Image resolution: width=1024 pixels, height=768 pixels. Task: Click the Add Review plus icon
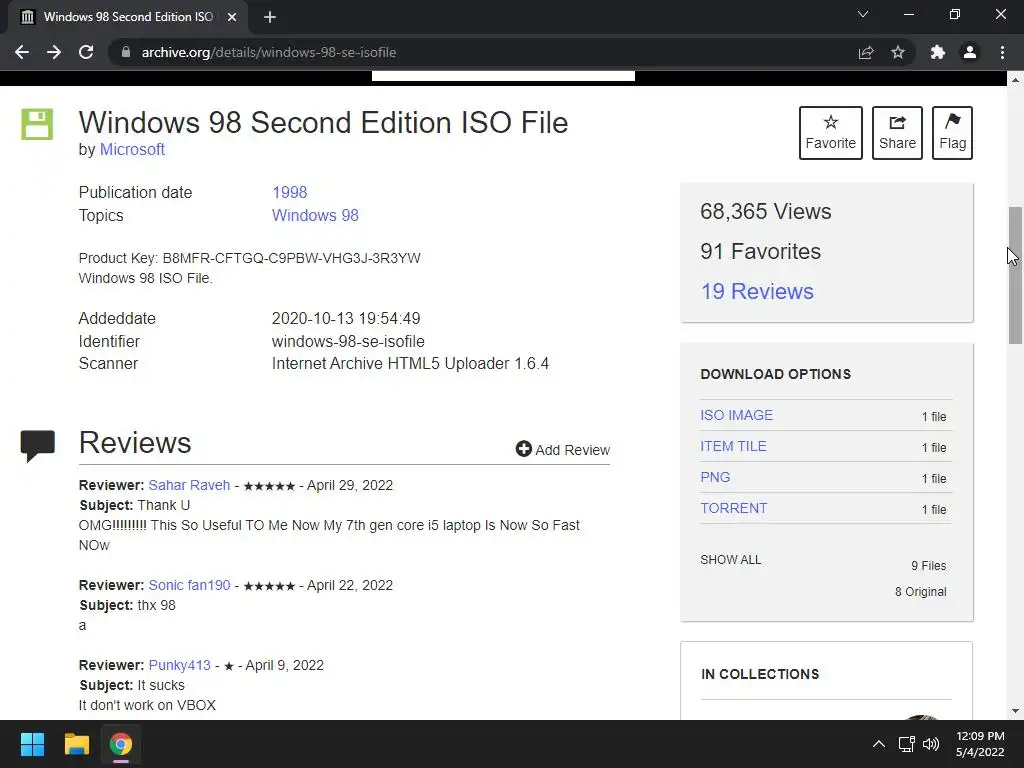[x=524, y=449]
